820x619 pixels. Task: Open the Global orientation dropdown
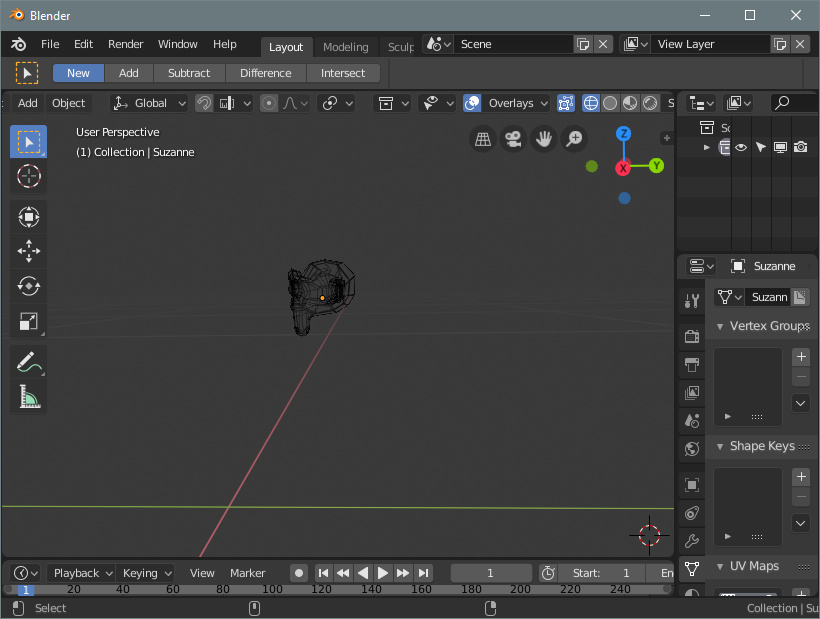click(x=149, y=103)
